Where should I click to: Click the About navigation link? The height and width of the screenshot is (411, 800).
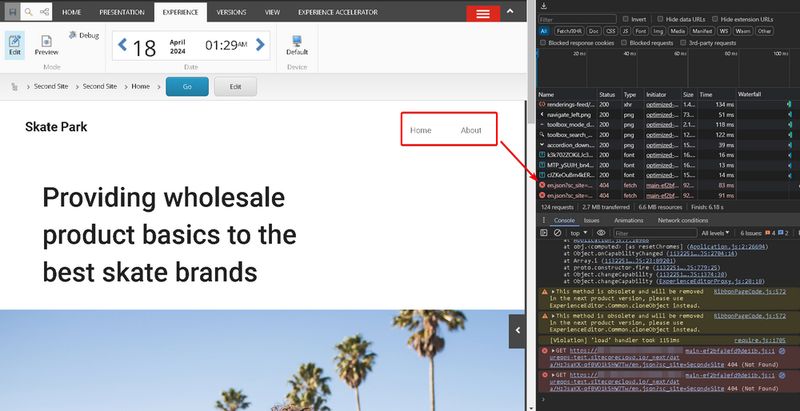pyautogui.click(x=471, y=130)
